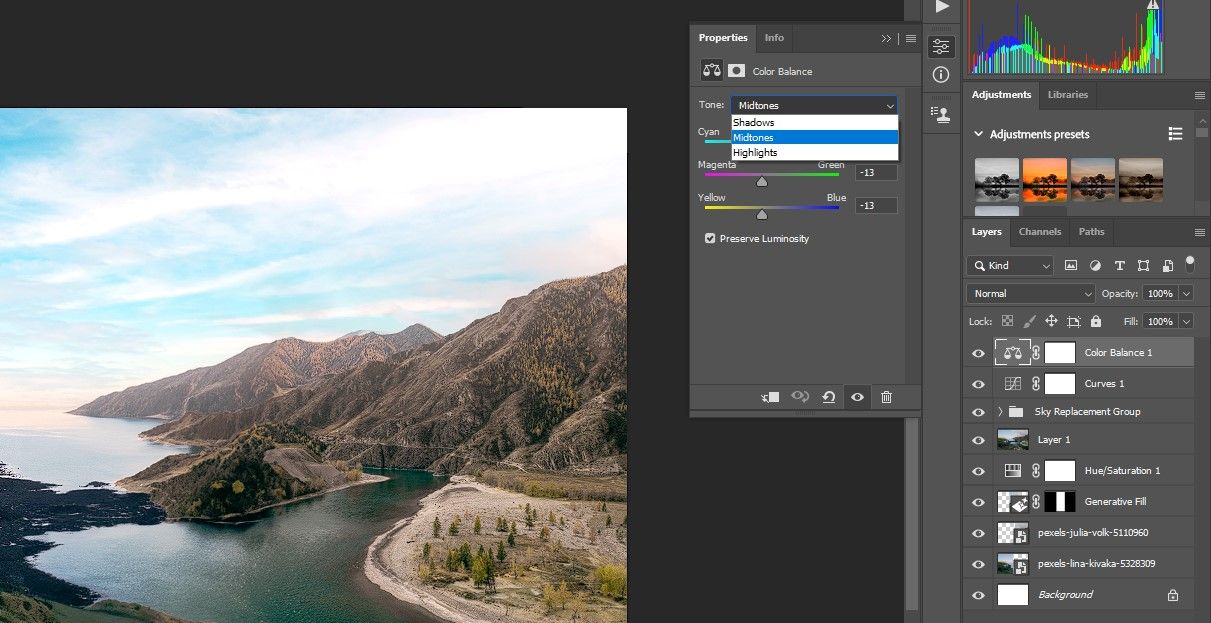Filter layers to show only type layers
The height and width of the screenshot is (623, 1211).
click(1119, 265)
